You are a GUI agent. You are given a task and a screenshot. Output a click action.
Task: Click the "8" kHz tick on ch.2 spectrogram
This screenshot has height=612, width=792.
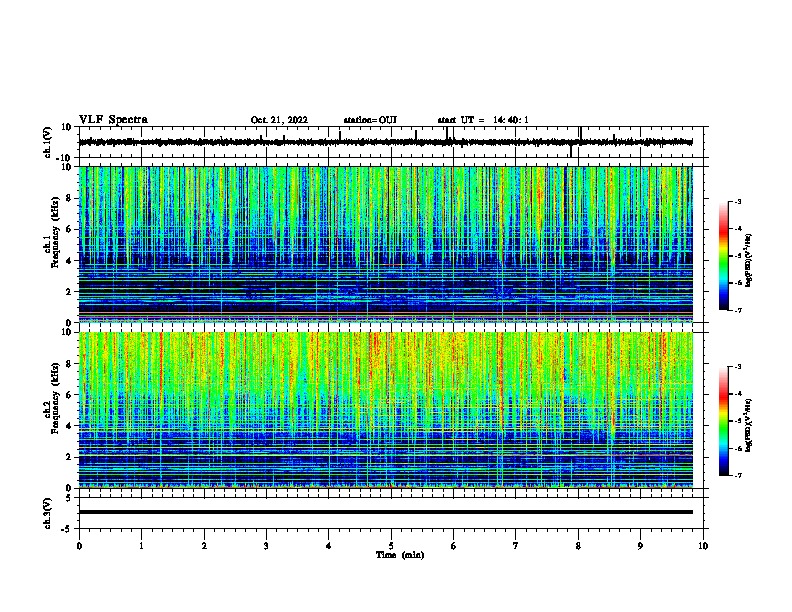(71, 364)
